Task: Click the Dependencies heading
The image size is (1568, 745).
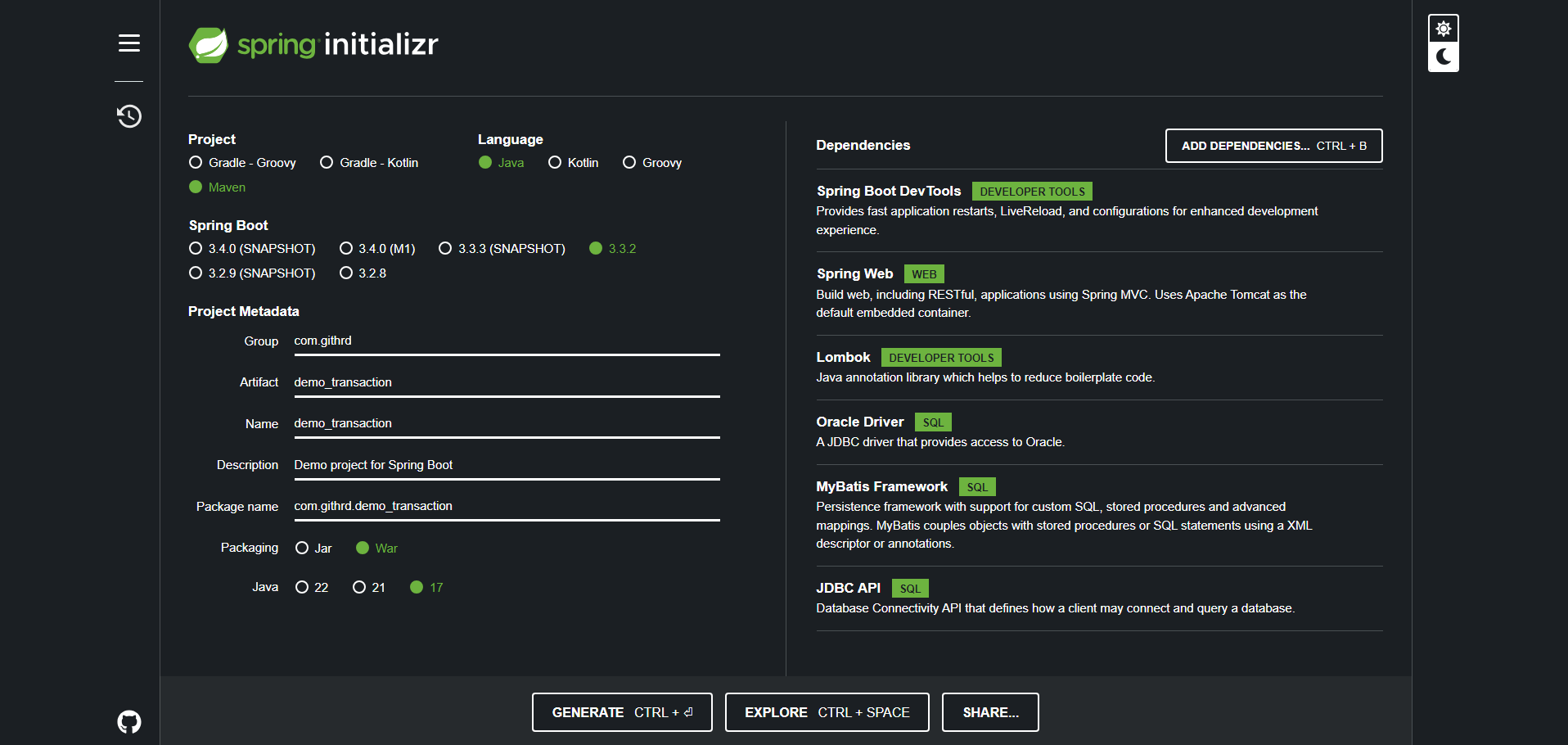Action: [863, 145]
